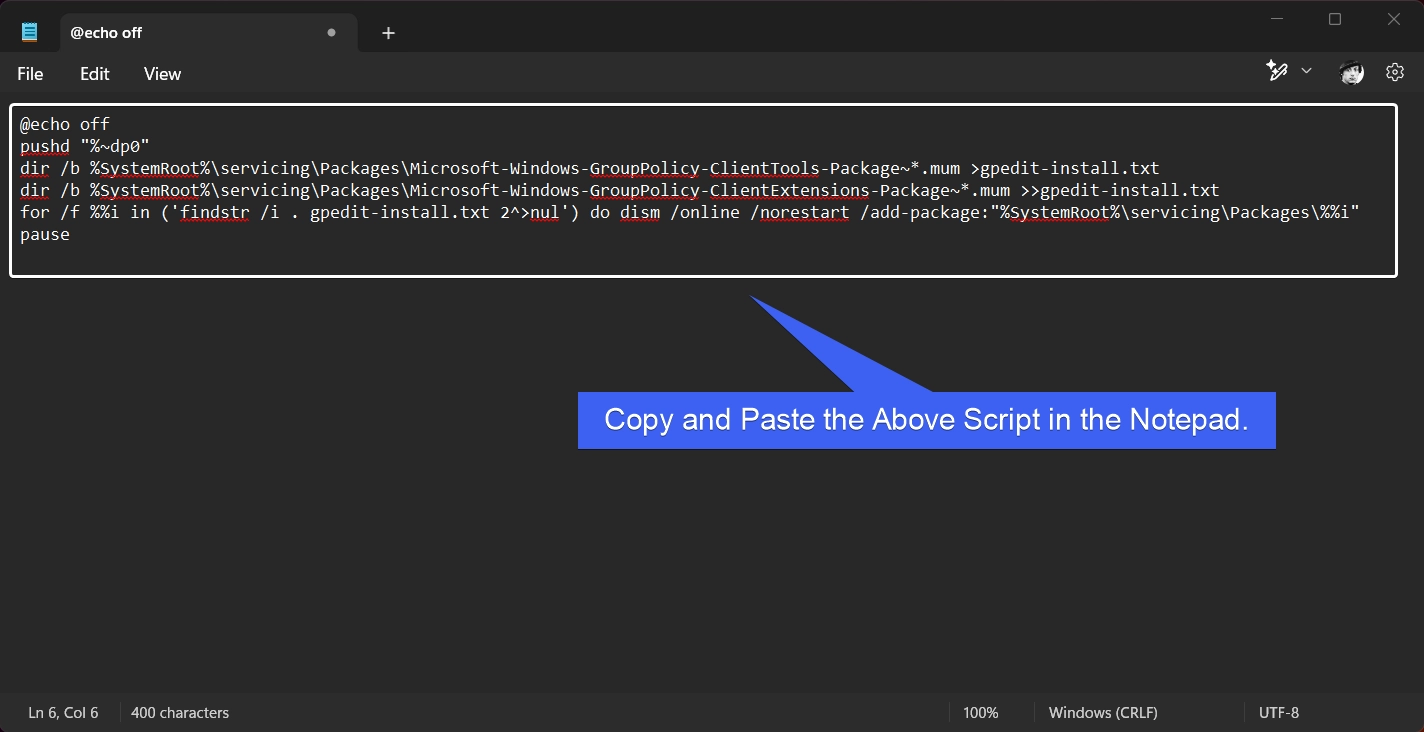Expand the chevron beside the rewrite icon

click(x=1306, y=71)
